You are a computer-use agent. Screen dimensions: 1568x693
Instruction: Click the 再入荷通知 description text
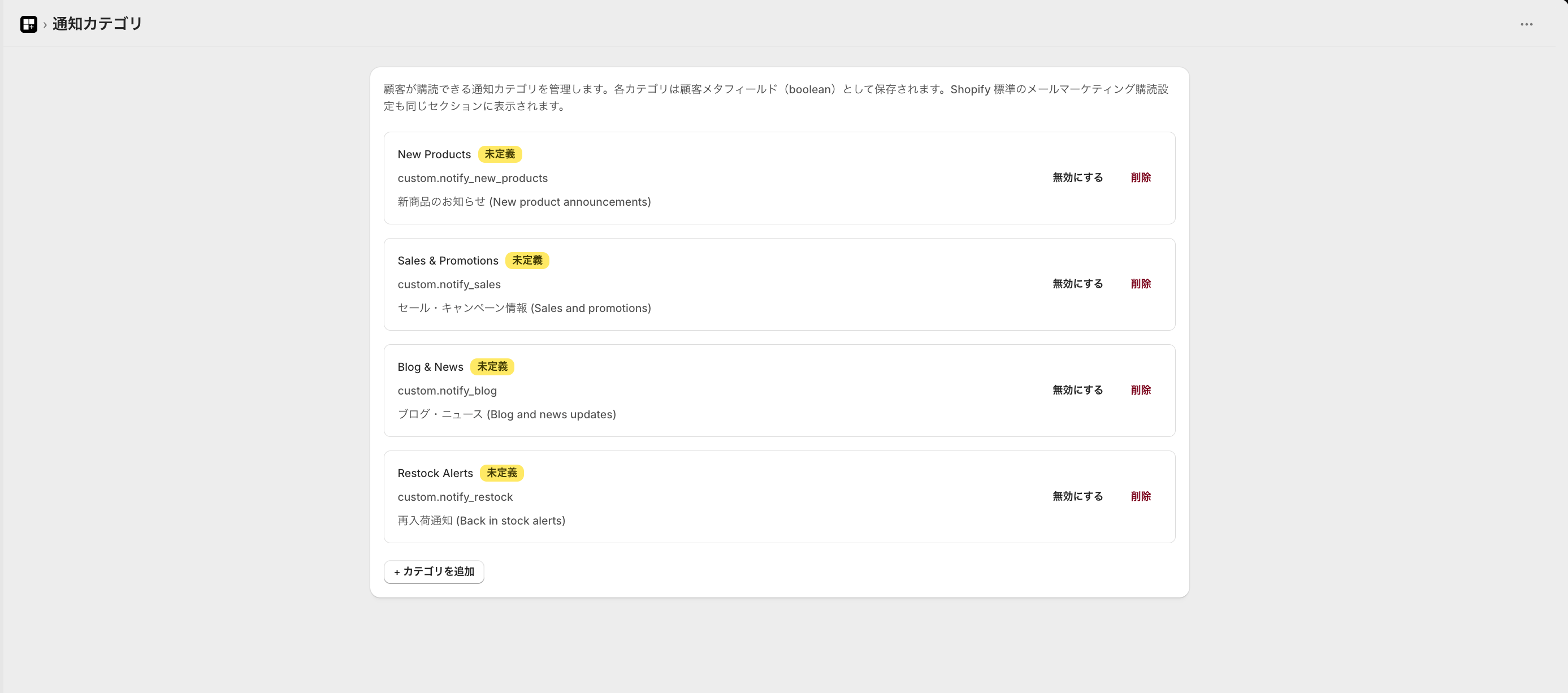pos(482,521)
